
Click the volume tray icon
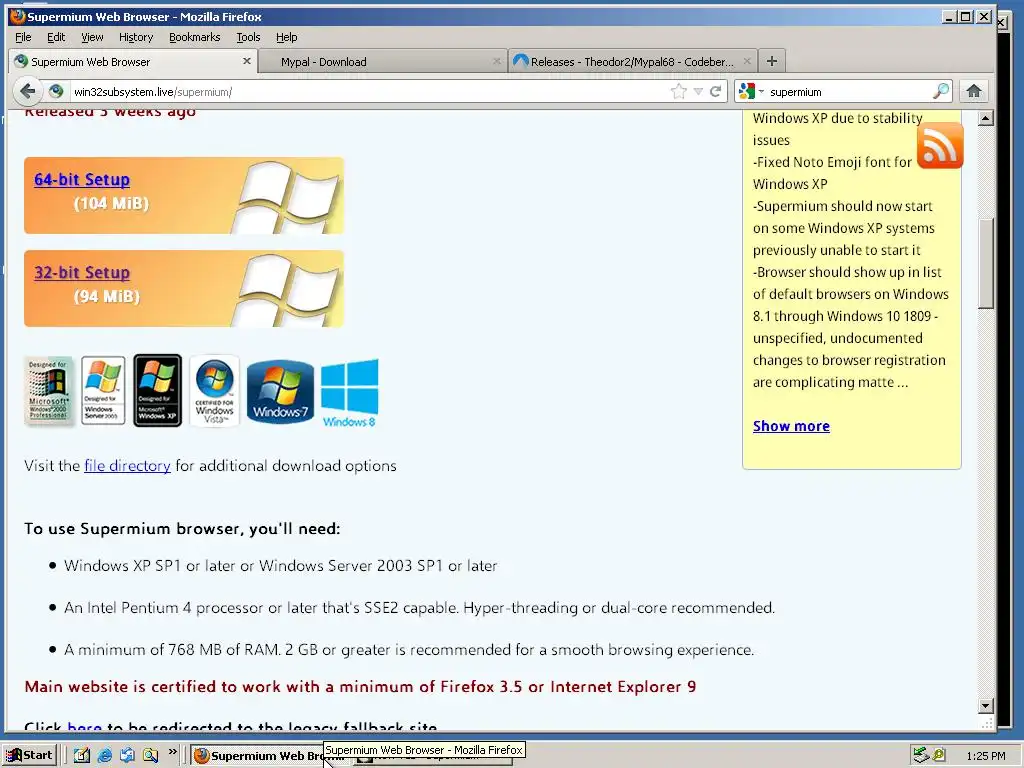click(939, 756)
